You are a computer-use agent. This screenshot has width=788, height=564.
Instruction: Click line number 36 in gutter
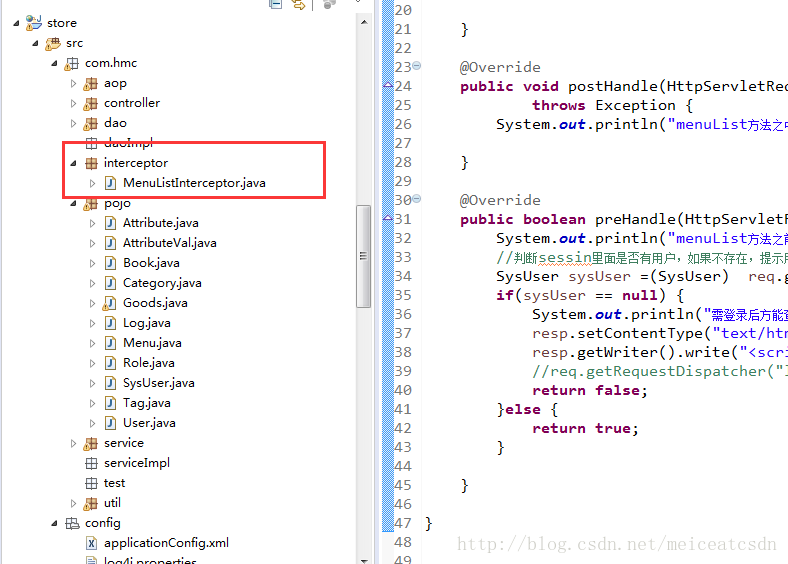tap(403, 315)
